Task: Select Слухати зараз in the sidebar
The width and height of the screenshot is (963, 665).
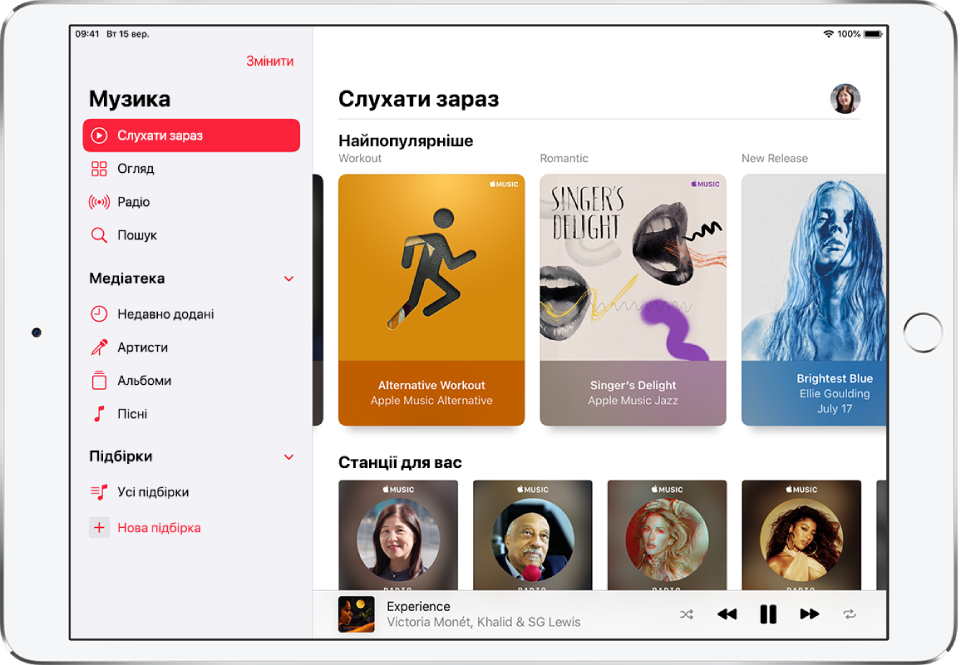Action: pos(191,136)
